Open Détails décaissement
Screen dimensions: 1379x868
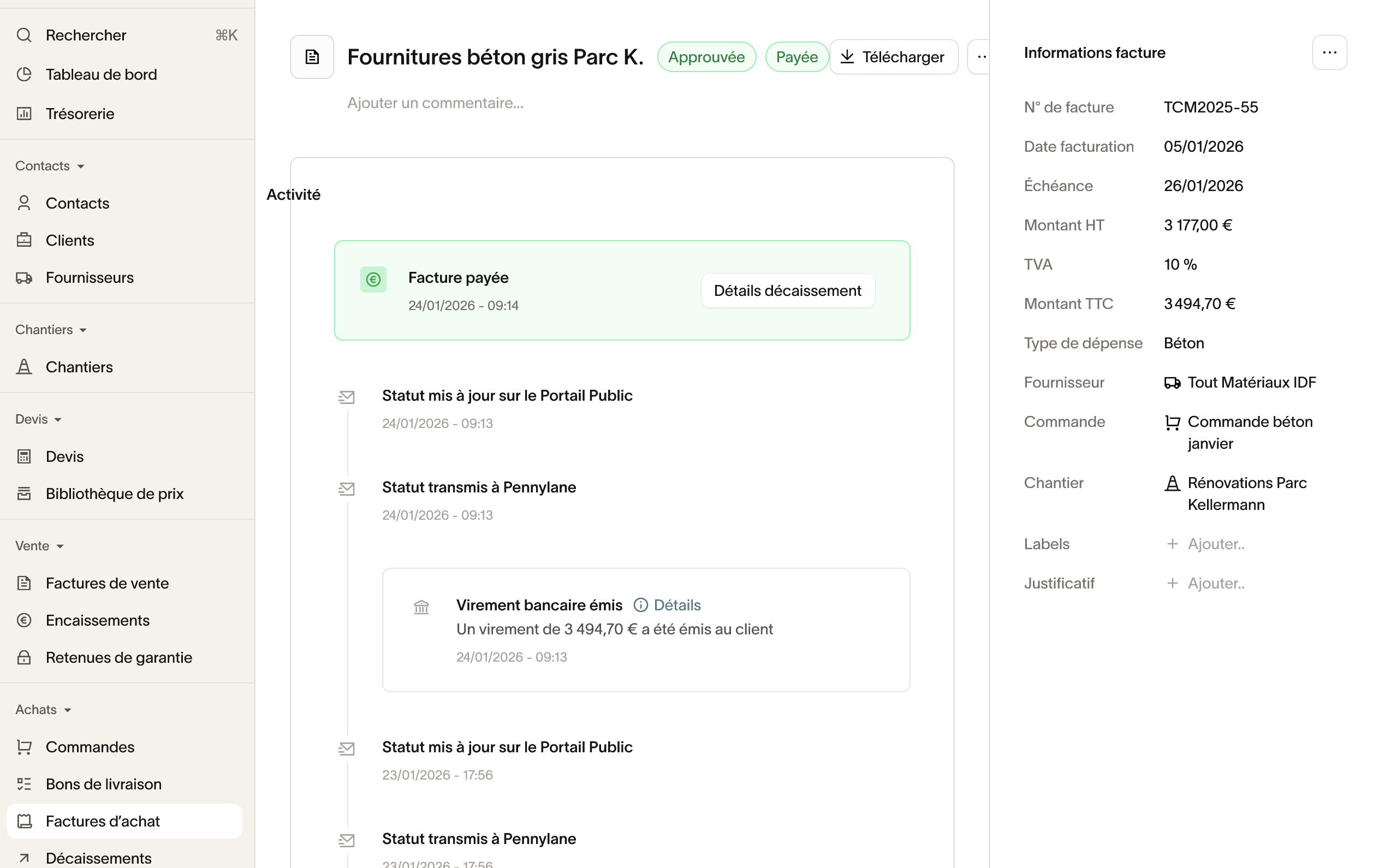(787, 291)
